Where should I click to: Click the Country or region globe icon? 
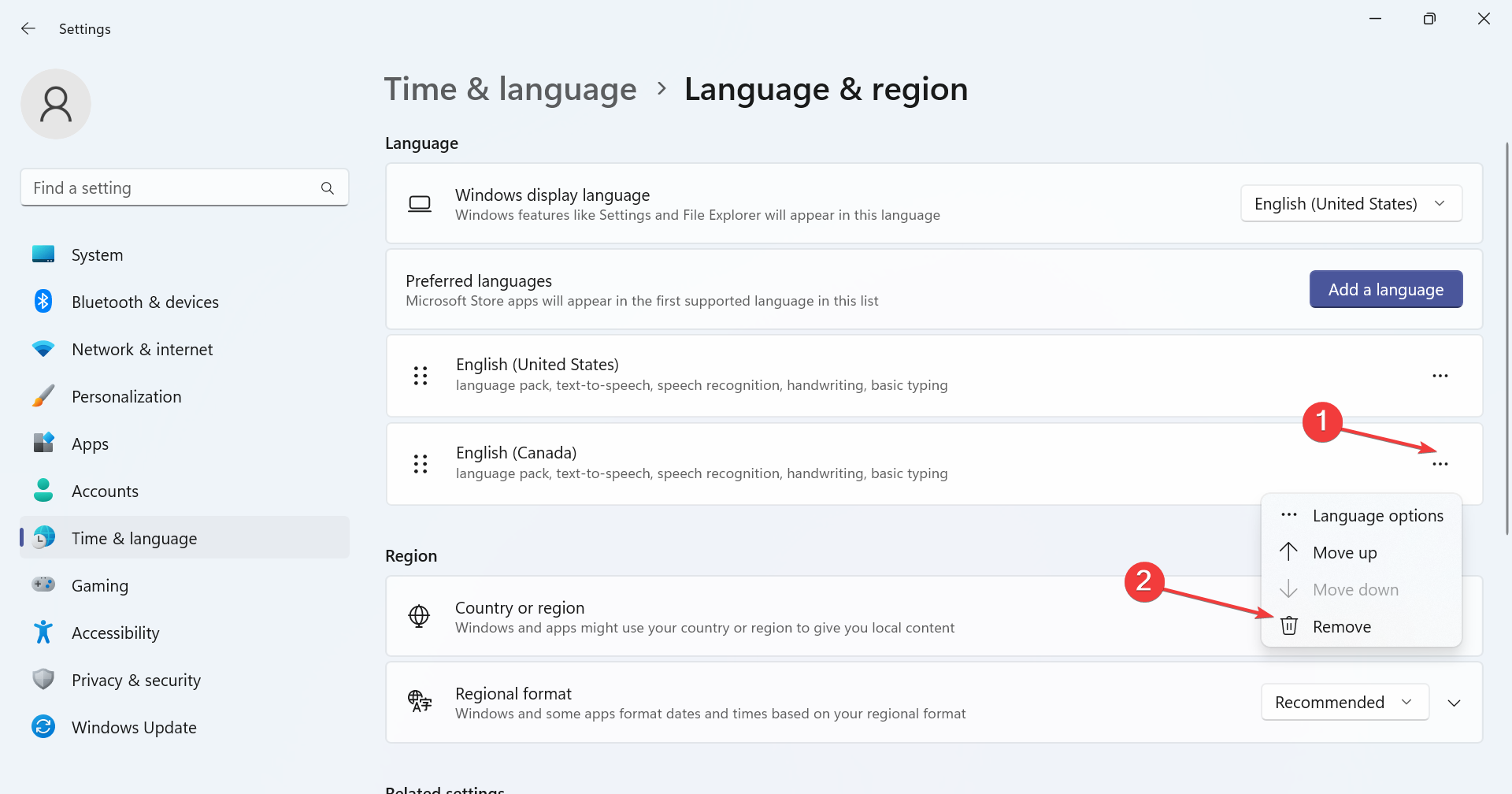click(419, 616)
